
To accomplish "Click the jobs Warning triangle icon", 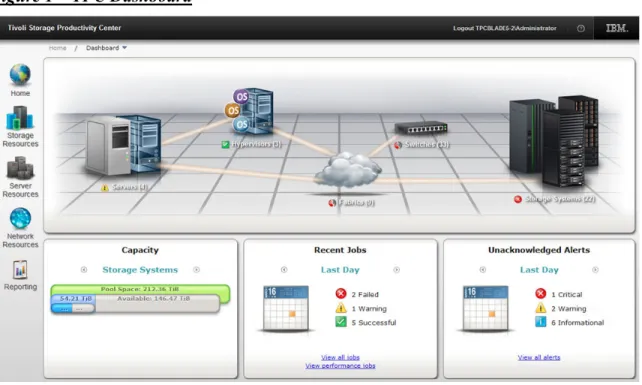I will 341,308.
